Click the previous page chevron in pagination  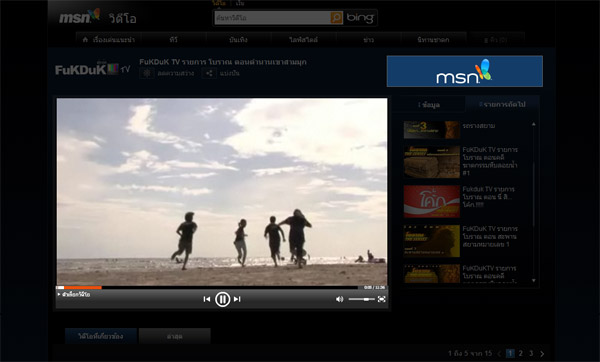pyautogui.click(x=499, y=354)
